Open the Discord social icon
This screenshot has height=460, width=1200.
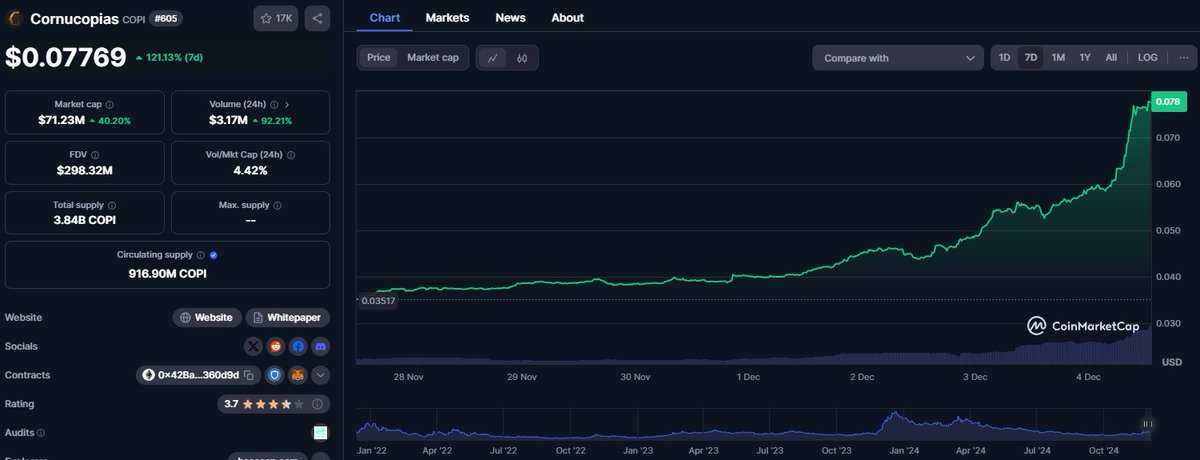[x=320, y=346]
